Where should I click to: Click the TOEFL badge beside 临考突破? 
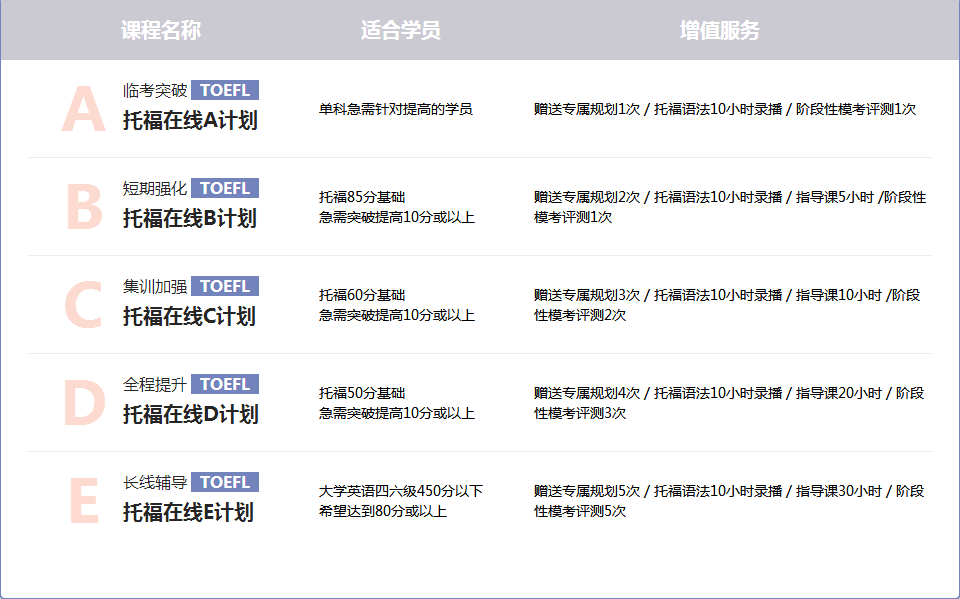tap(225, 90)
